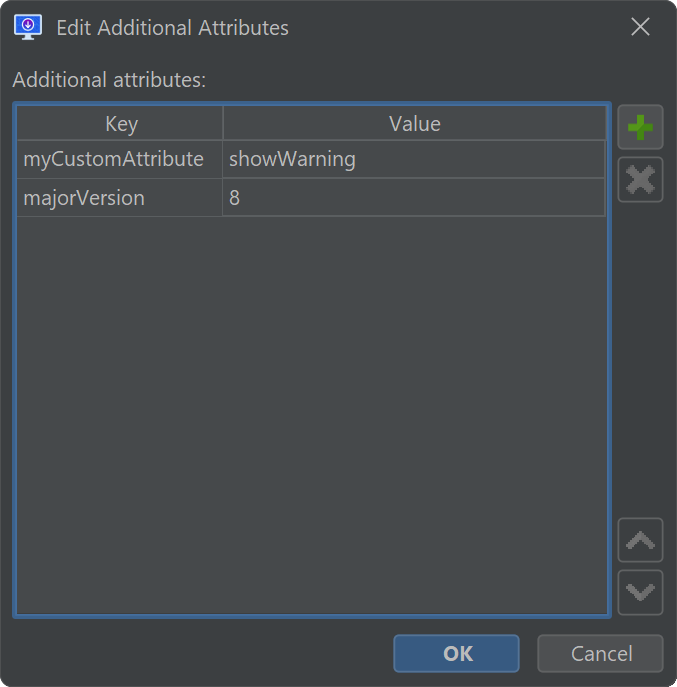The height and width of the screenshot is (687, 677).
Task: Remove selected attribute with X icon
Action: (x=640, y=180)
